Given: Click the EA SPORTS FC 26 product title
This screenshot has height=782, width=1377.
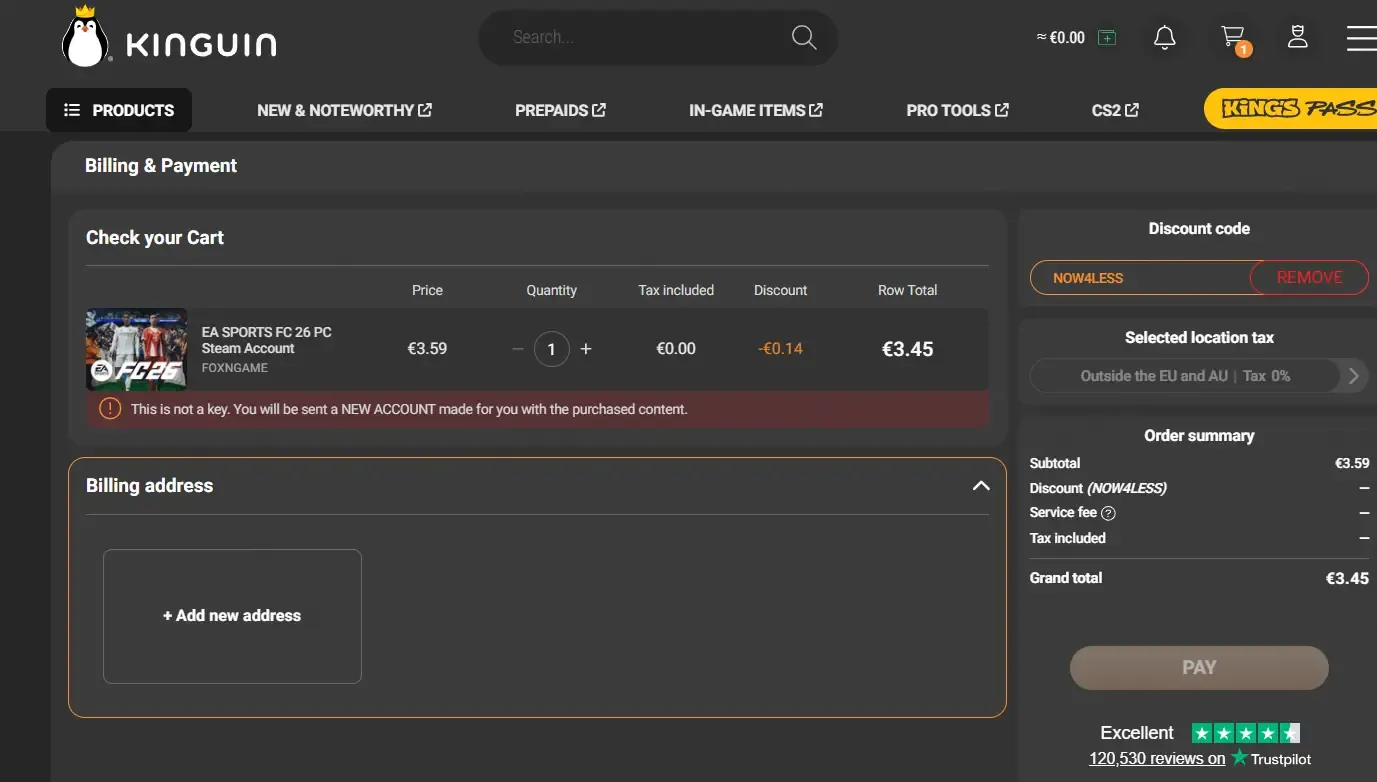Looking at the screenshot, I should 267,340.
